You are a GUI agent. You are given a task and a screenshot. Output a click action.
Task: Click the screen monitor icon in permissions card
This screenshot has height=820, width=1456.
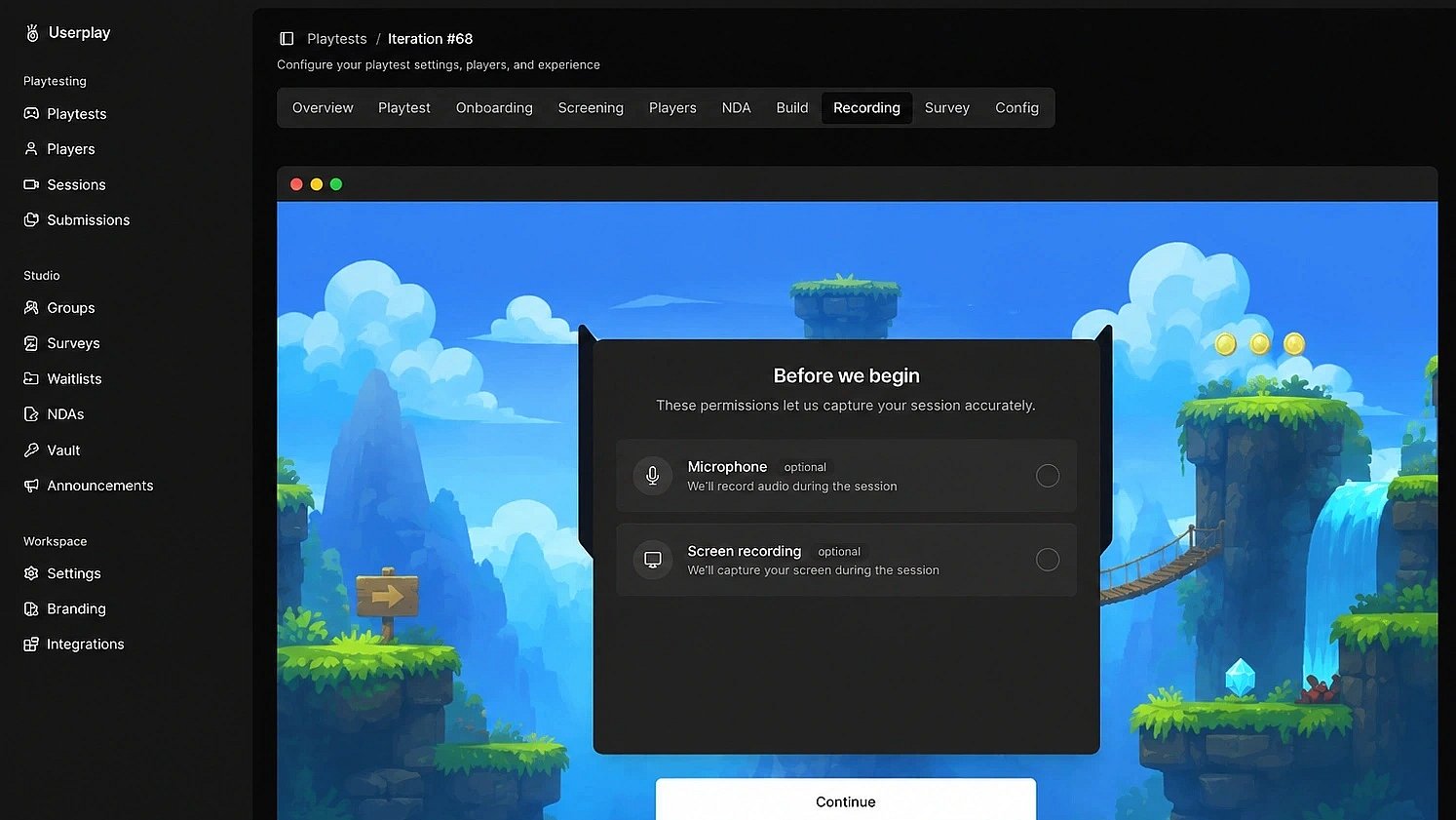pyautogui.click(x=653, y=560)
